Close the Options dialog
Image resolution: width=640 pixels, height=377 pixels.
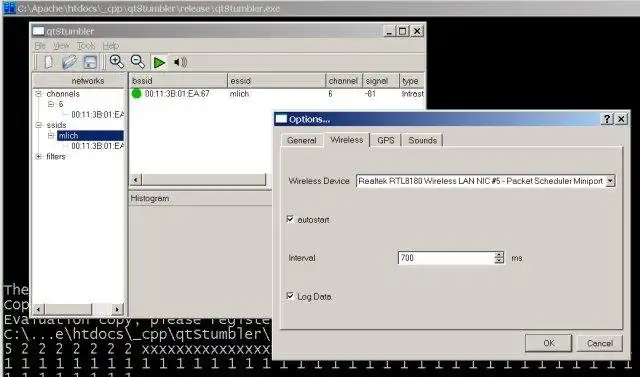(x=621, y=119)
